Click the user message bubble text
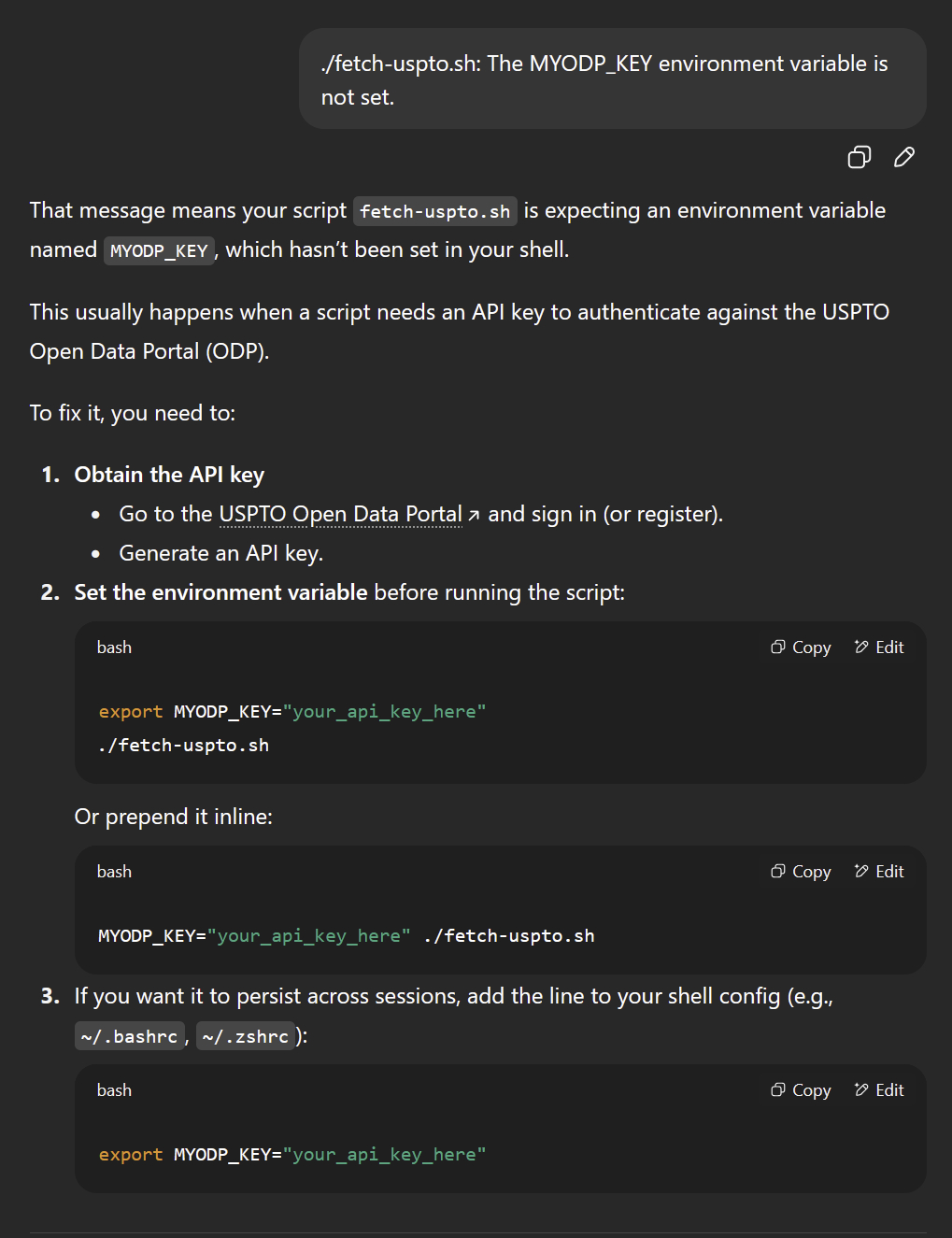This screenshot has height=1238, width=952. pos(604,79)
